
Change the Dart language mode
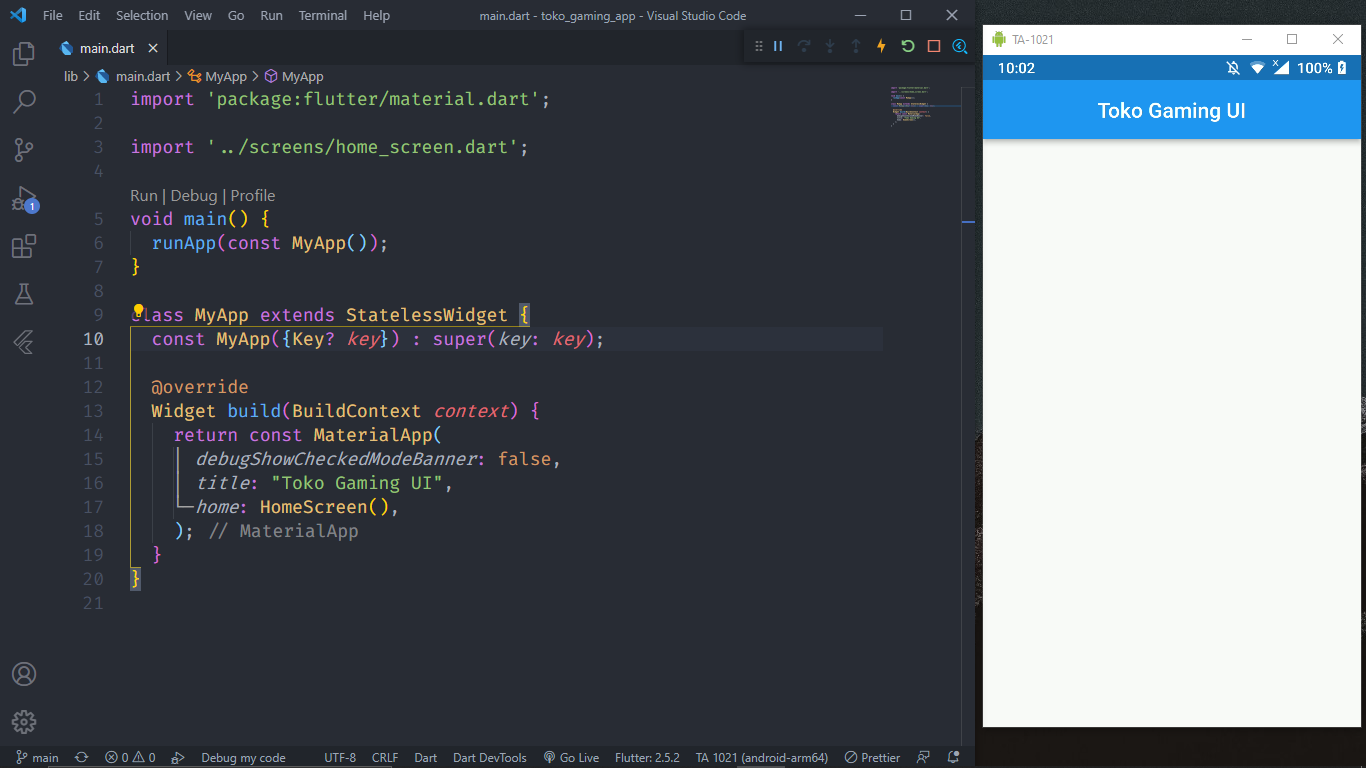coord(426,757)
